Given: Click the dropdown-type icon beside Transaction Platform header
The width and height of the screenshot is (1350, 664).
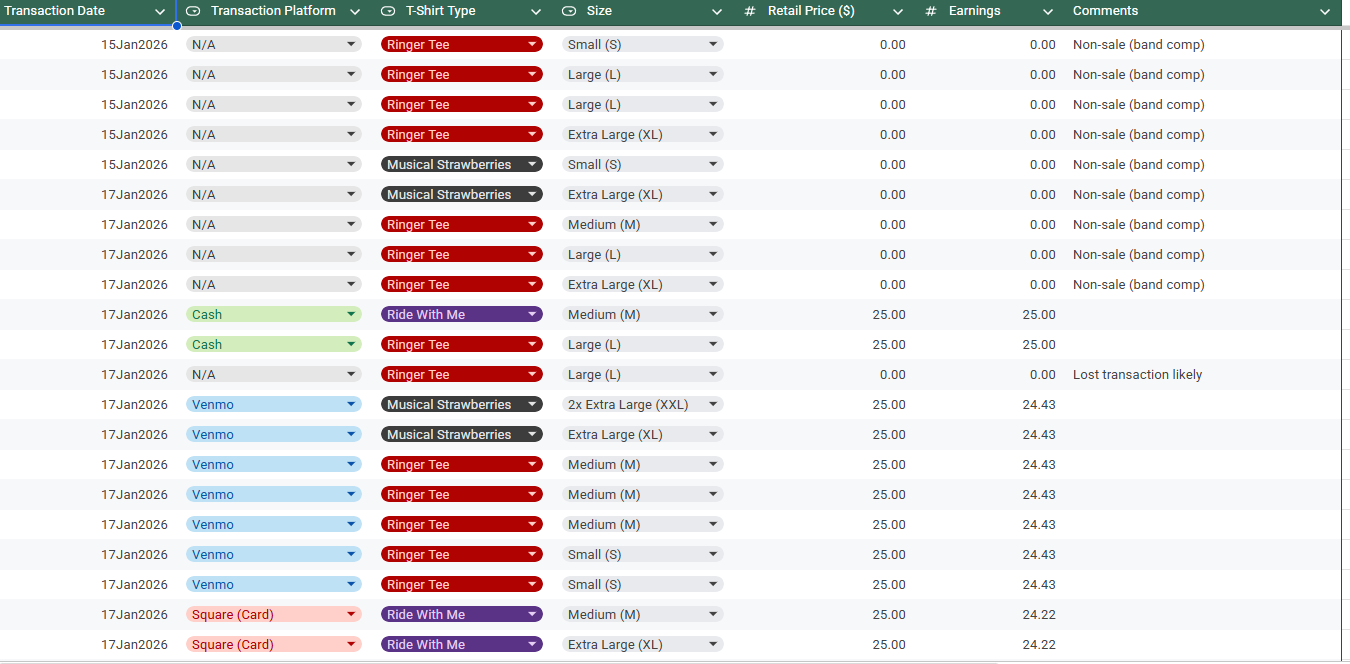Looking at the screenshot, I should (x=194, y=11).
